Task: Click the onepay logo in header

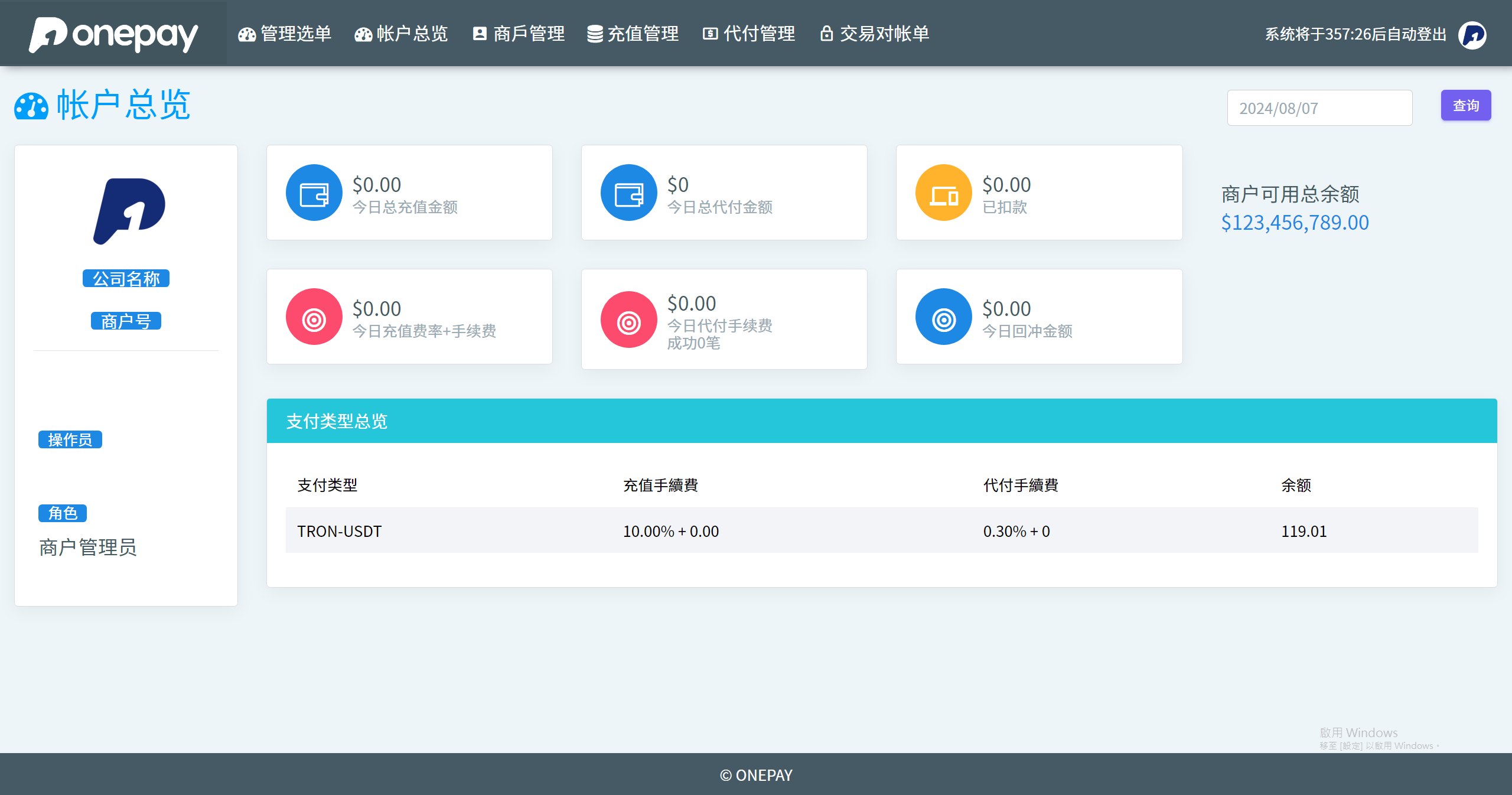Action: pyautogui.click(x=113, y=34)
